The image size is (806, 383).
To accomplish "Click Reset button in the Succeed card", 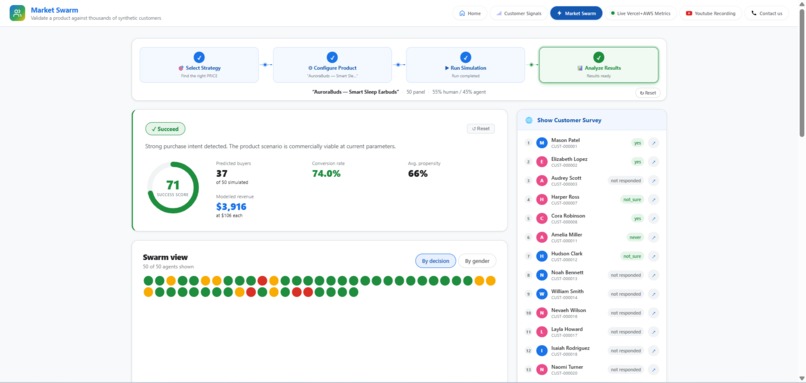I will click(481, 129).
